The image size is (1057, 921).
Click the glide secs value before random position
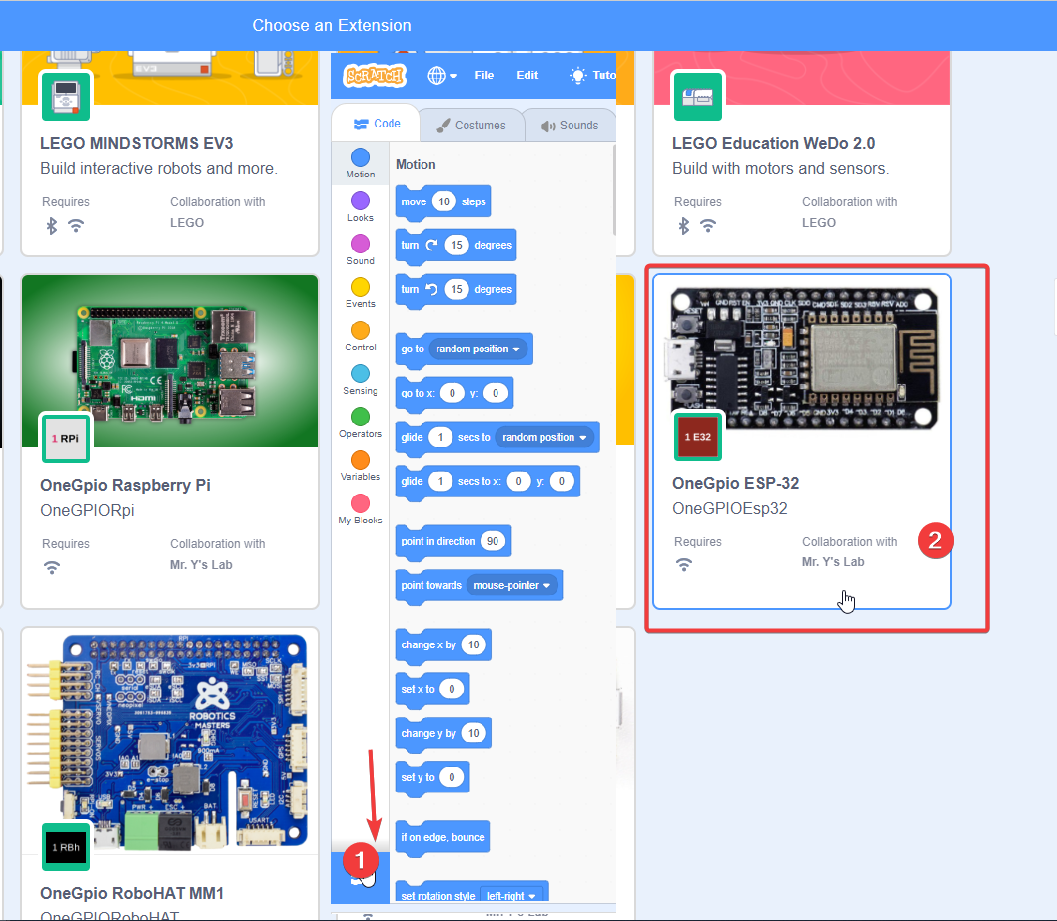click(x=440, y=438)
